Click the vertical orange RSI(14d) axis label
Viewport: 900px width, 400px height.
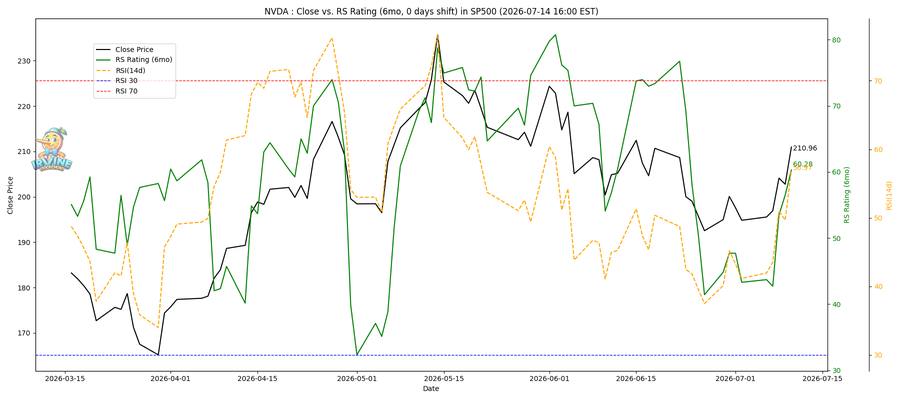coord(889,196)
